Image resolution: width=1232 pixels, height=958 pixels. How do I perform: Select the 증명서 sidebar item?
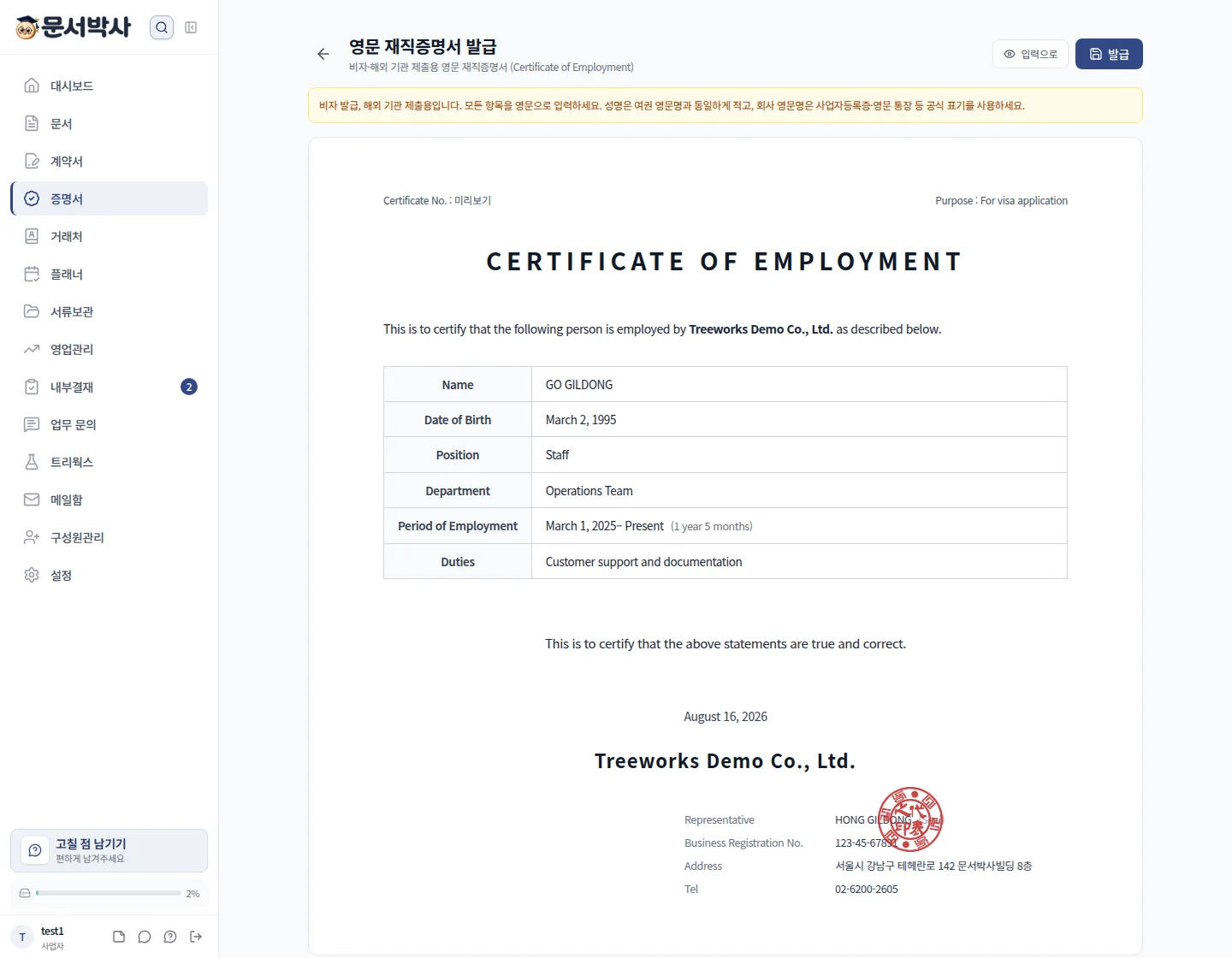tap(110, 198)
